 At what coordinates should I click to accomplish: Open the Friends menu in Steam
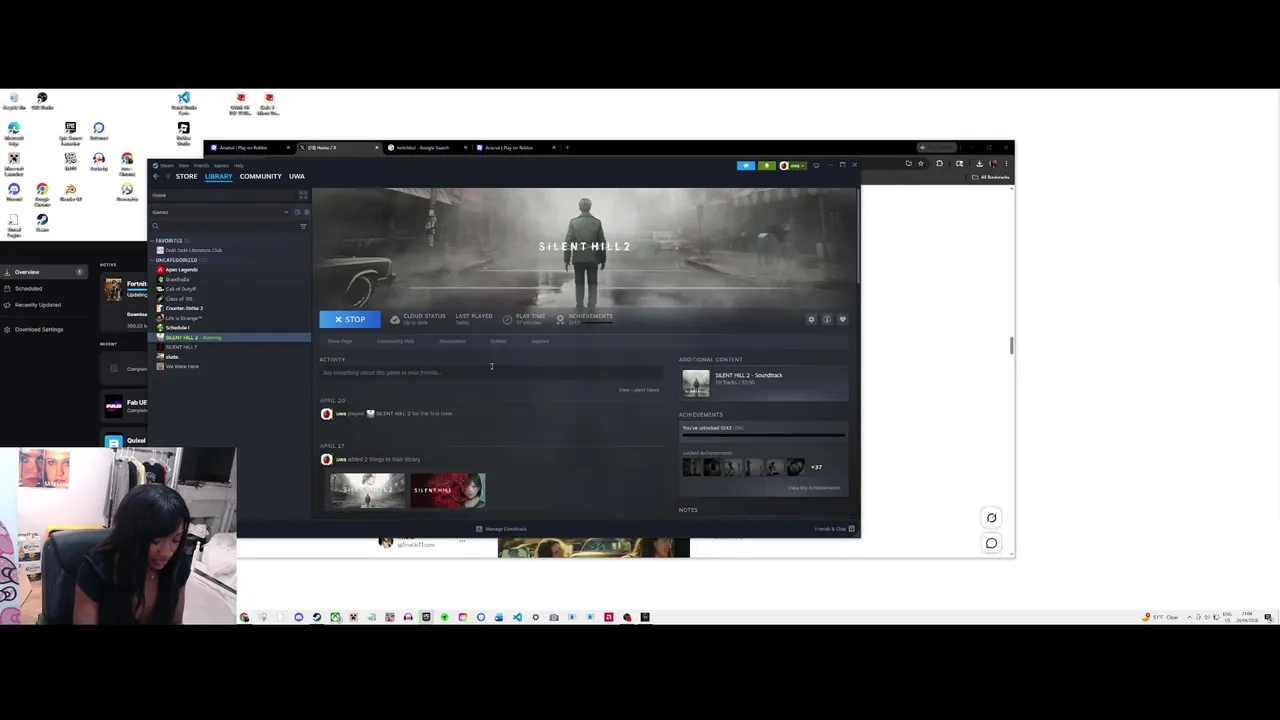tap(201, 165)
